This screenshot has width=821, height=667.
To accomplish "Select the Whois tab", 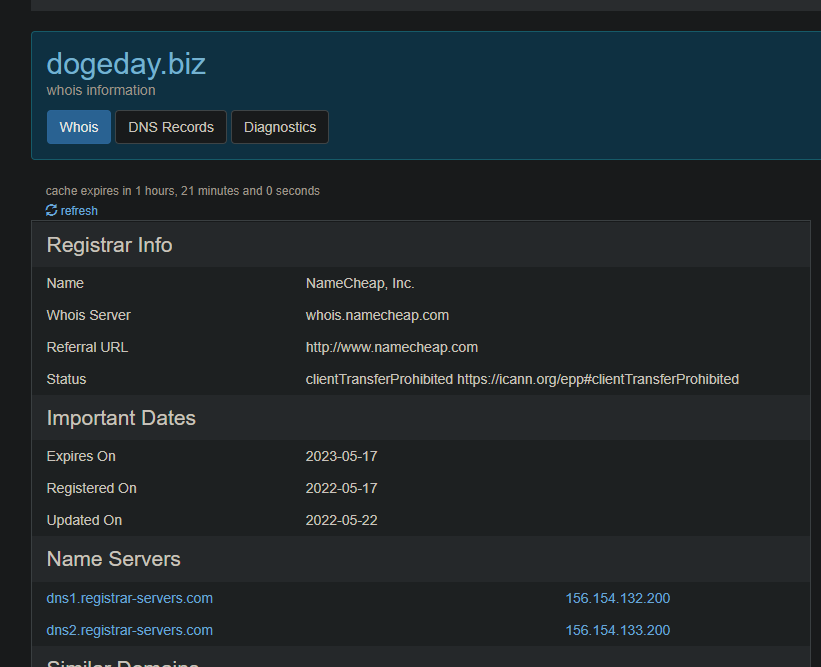I will pyautogui.click(x=79, y=127).
